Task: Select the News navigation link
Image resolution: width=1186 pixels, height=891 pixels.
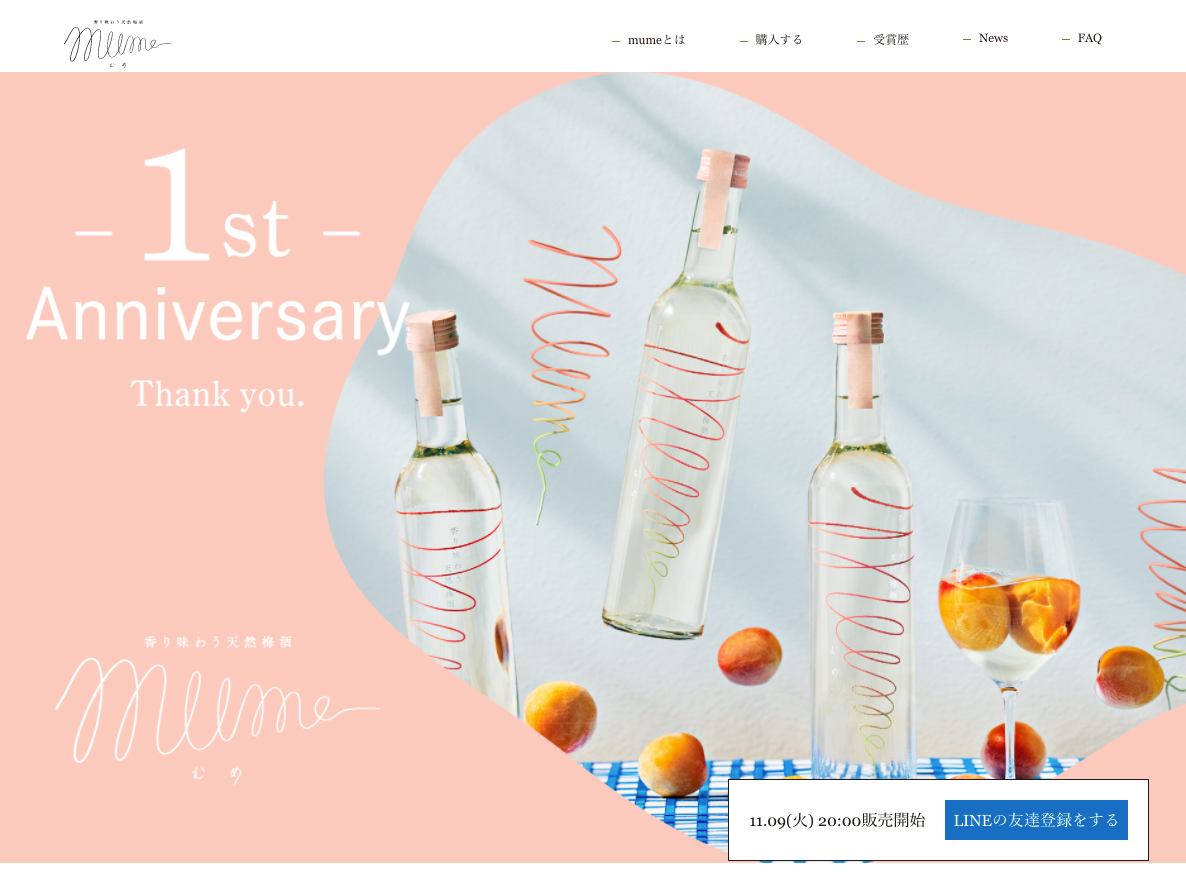Action: 993,38
